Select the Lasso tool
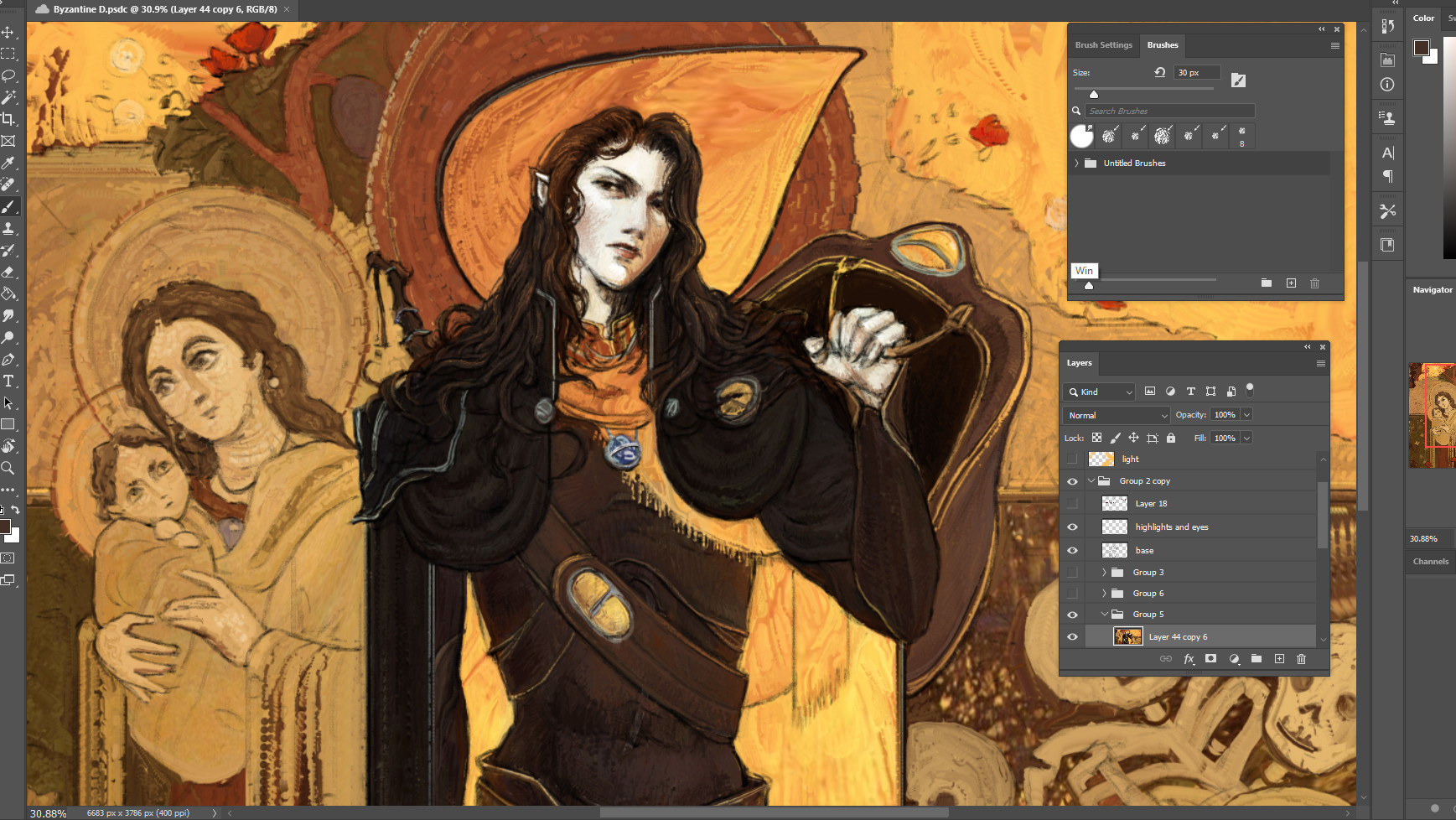1456x820 pixels. (8, 75)
